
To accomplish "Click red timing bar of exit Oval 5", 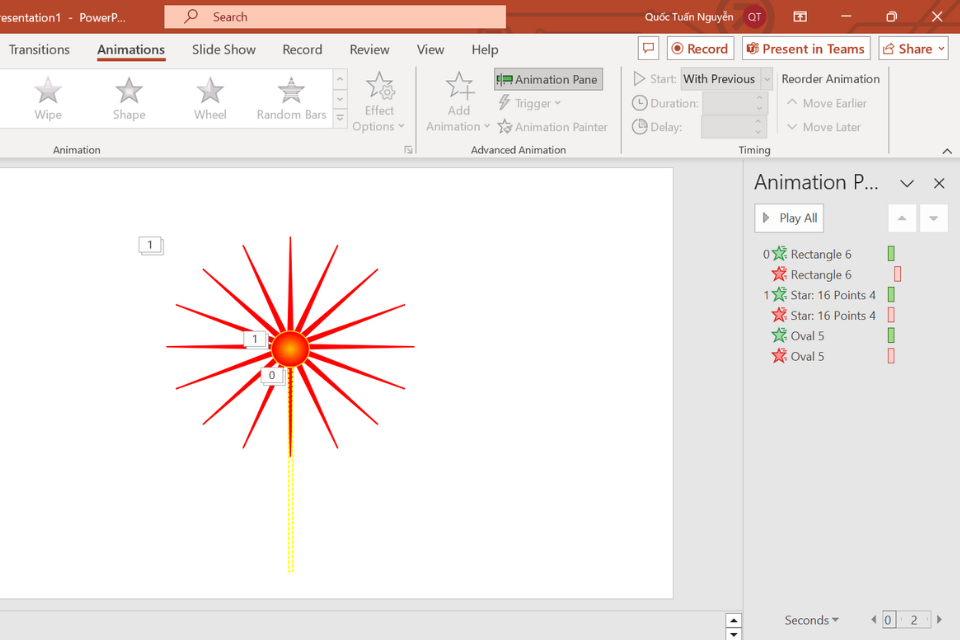I will [x=891, y=356].
